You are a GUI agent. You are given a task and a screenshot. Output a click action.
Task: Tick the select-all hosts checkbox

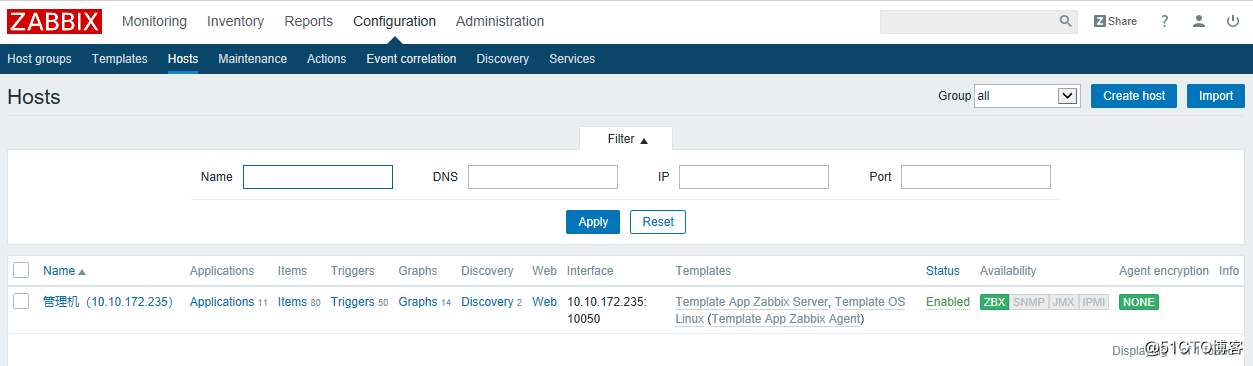pyautogui.click(x=21, y=270)
